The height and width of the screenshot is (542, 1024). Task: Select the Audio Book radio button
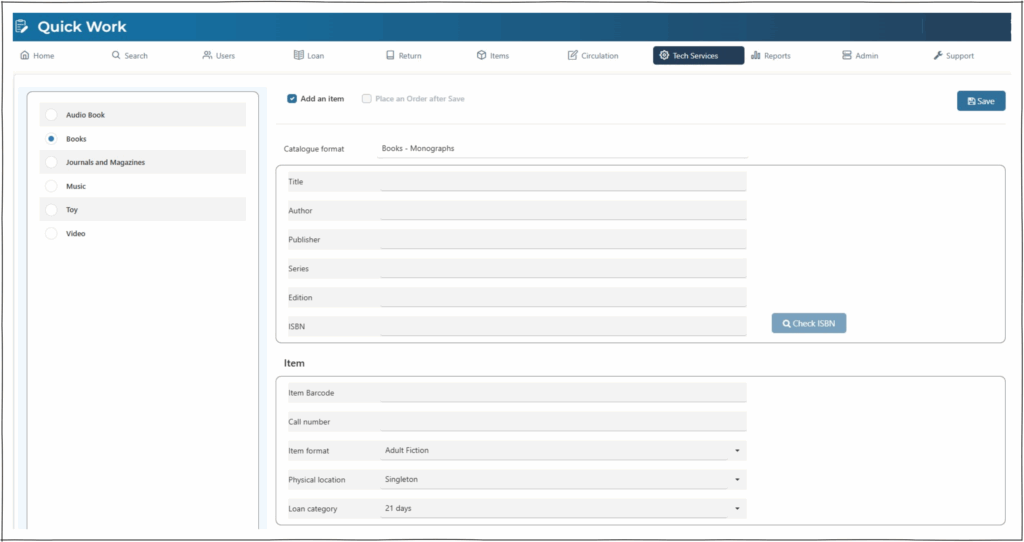(x=51, y=115)
